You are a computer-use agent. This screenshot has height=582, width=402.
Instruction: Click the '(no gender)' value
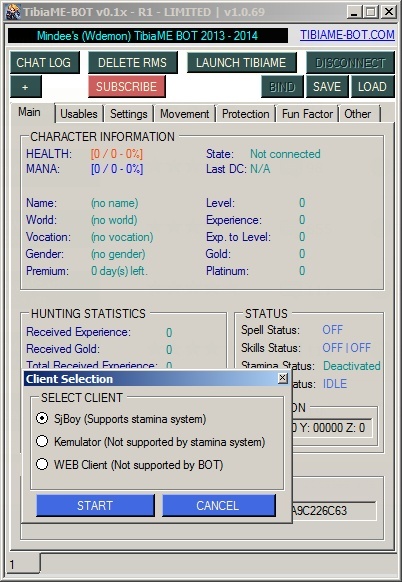118,254
